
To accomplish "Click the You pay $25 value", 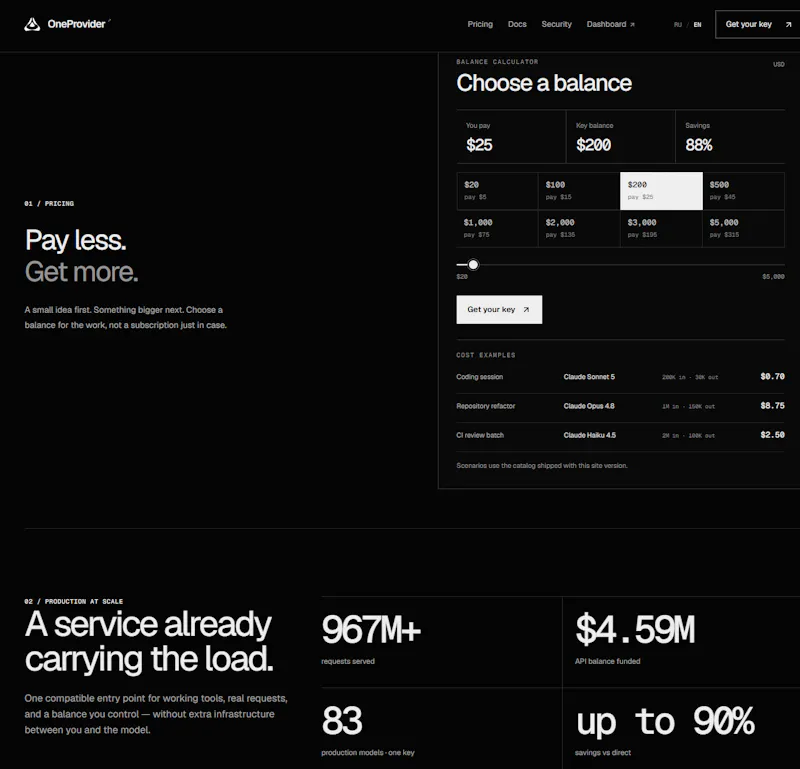I will [479, 145].
